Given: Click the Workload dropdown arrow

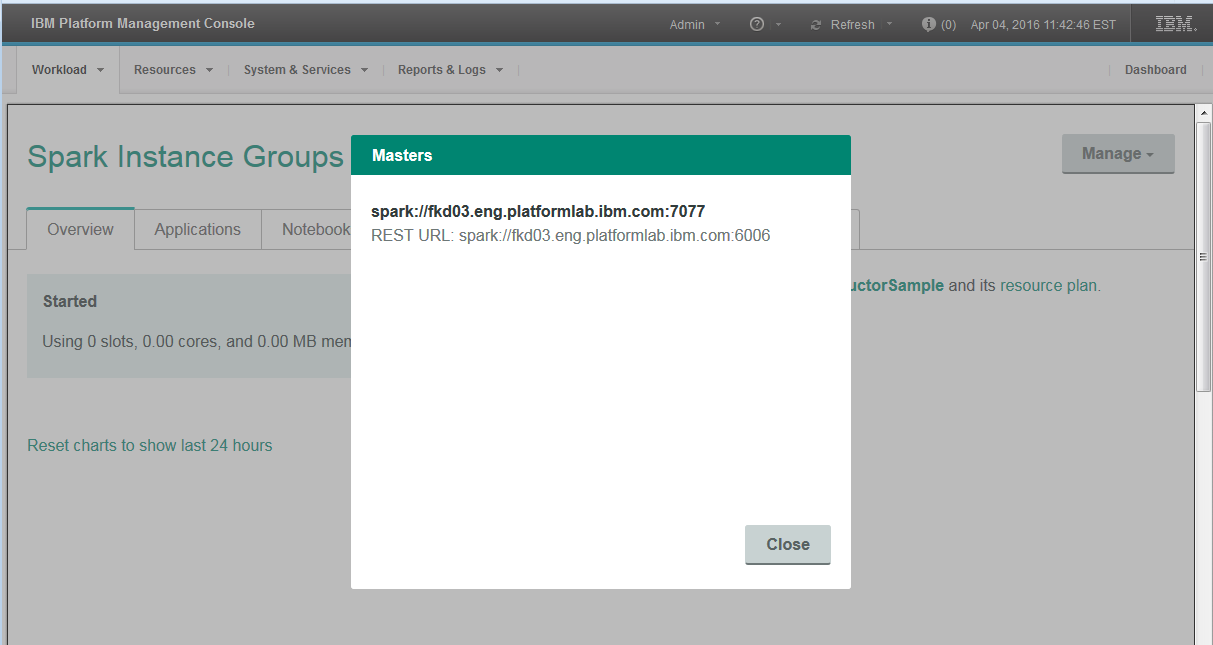Looking at the screenshot, I should 100,70.
